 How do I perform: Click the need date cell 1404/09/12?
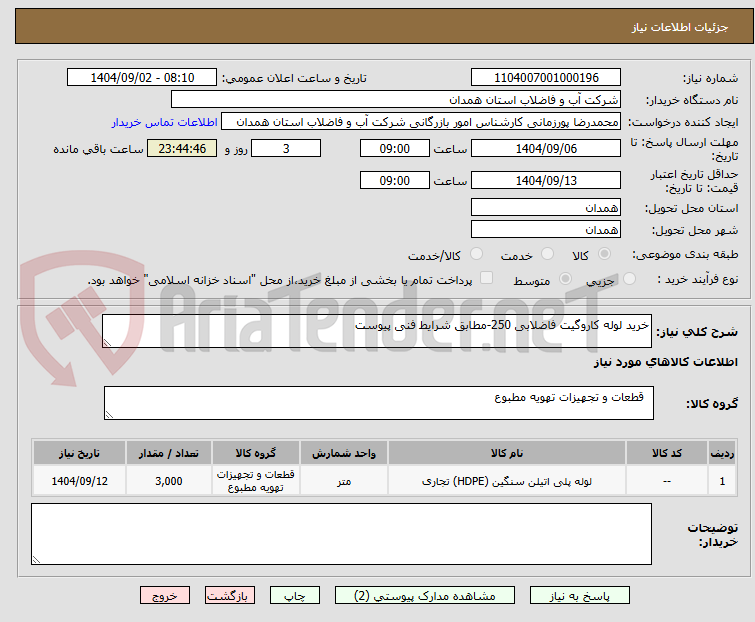click(79, 481)
